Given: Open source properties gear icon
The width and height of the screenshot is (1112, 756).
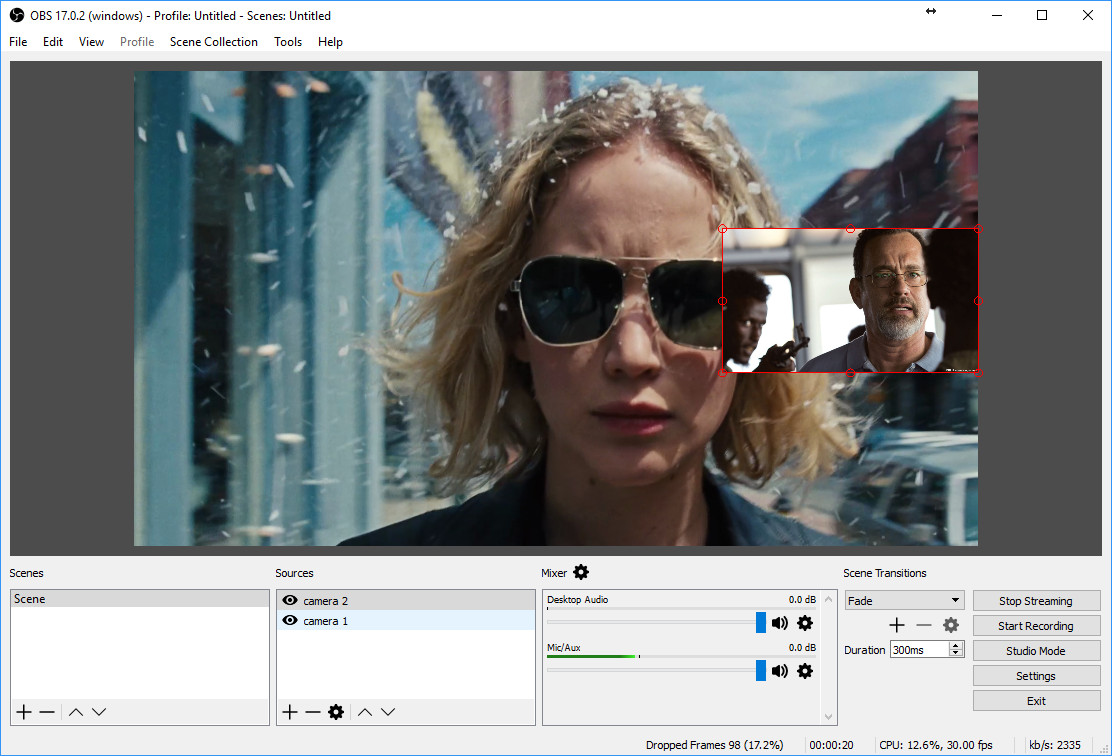Looking at the screenshot, I should point(336,712).
